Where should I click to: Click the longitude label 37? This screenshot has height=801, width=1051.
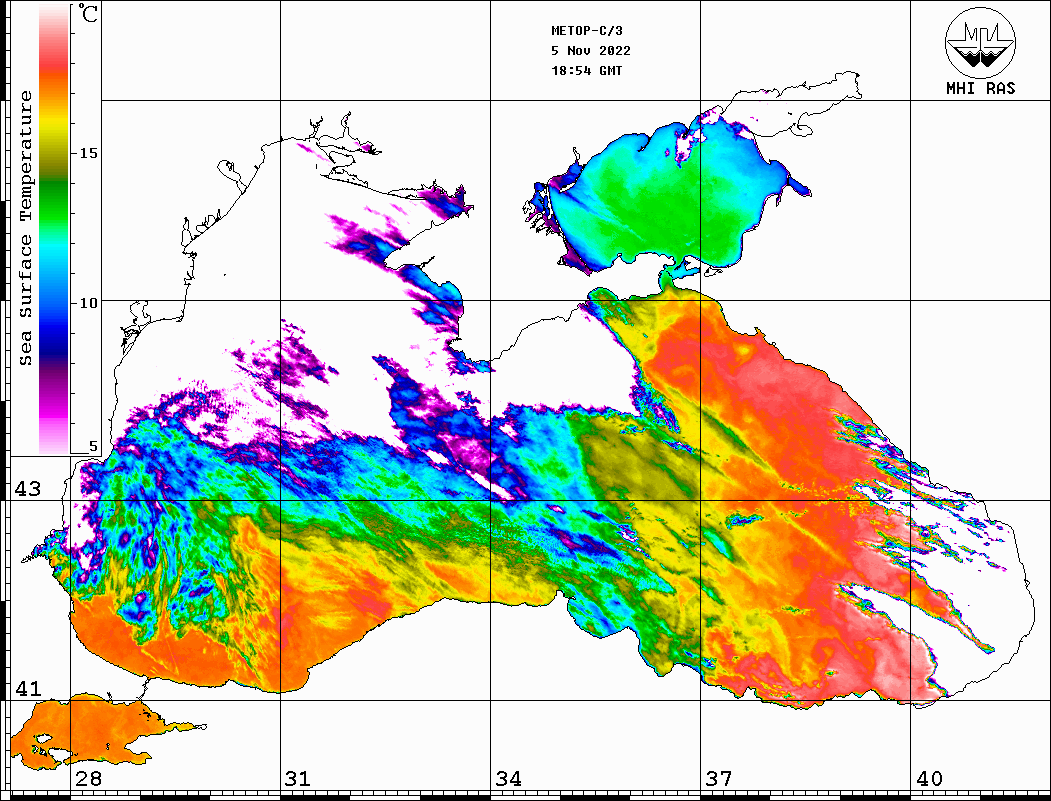click(719, 778)
